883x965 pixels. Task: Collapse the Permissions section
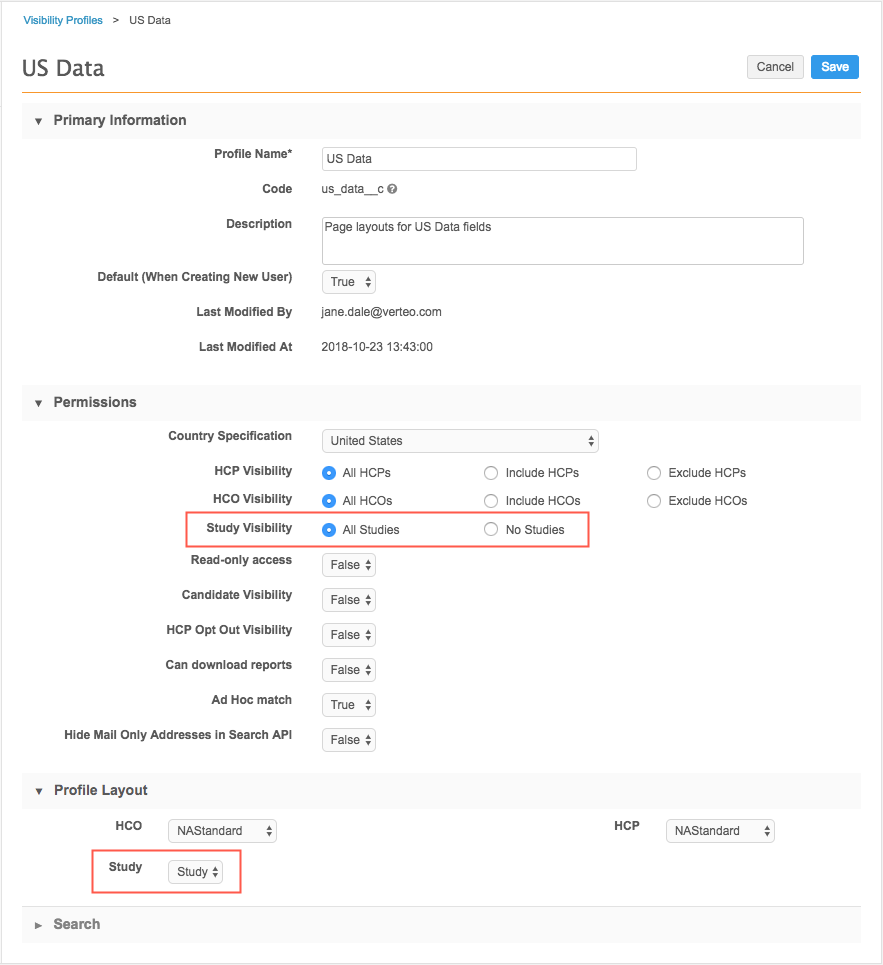(39, 403)
